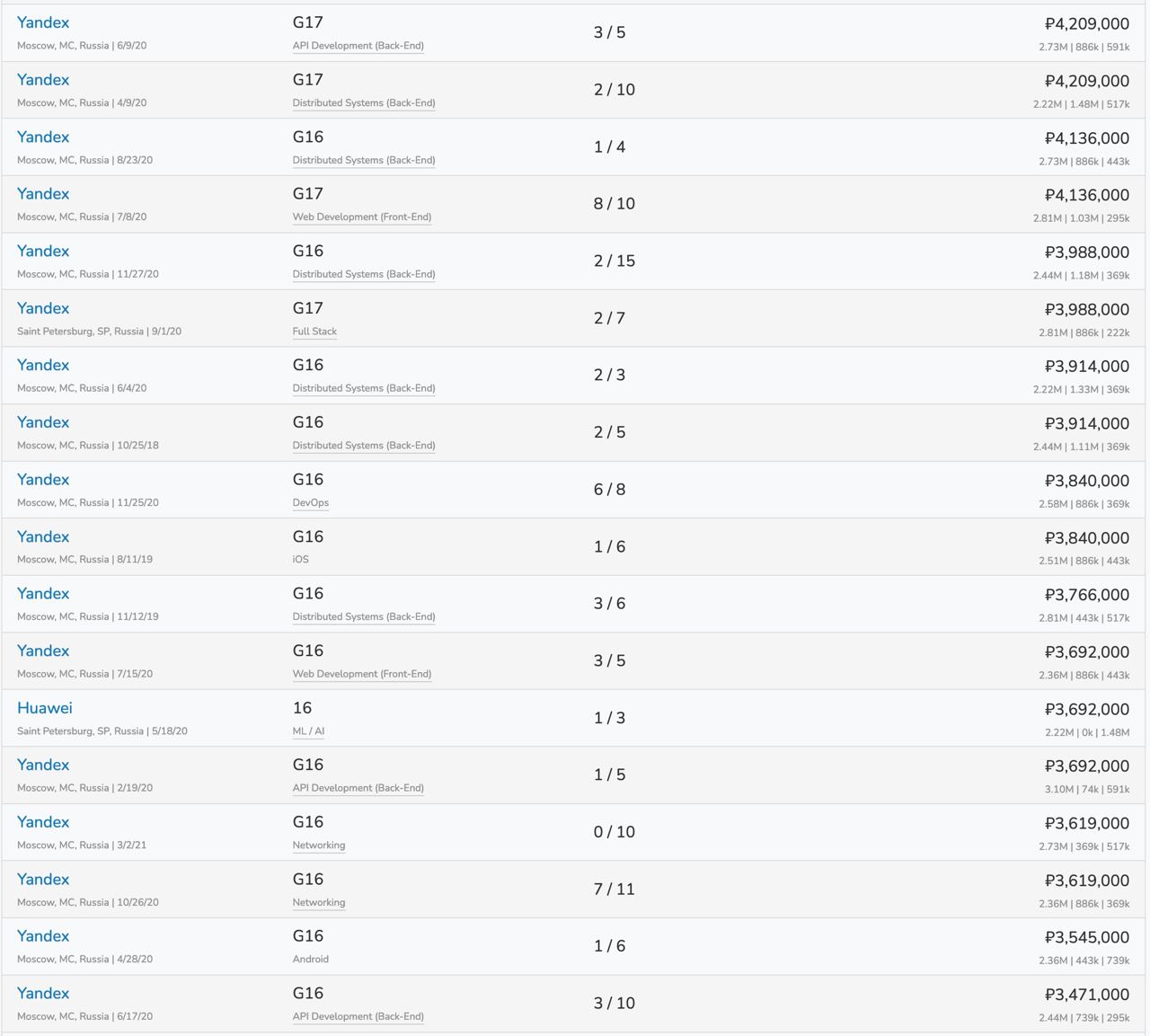Click the 2.58M | 886k | 369k breakdown
The image size is (1150, 1036).
point(1084,504)
